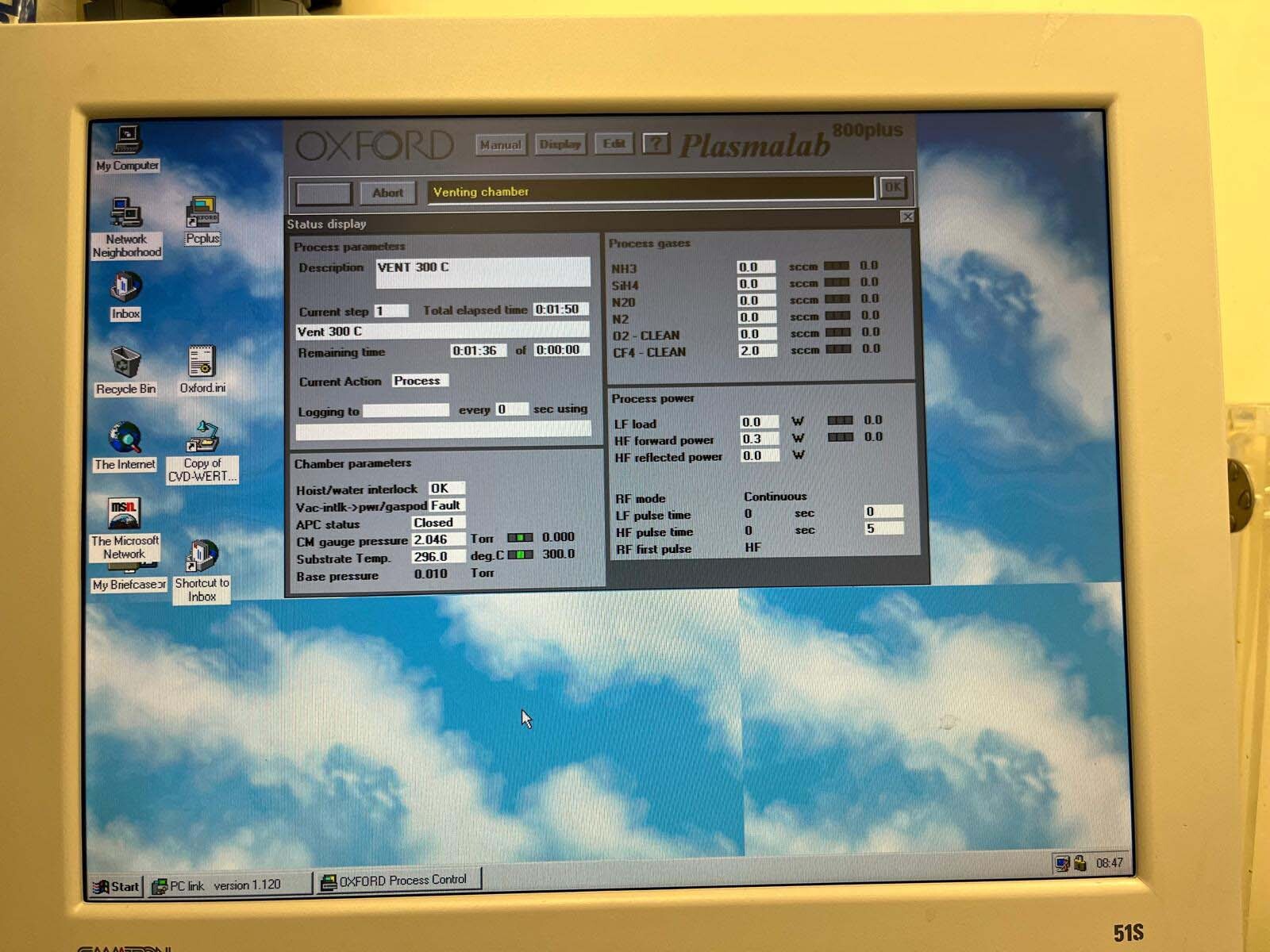Click the LF load power bar indicator

840,420
